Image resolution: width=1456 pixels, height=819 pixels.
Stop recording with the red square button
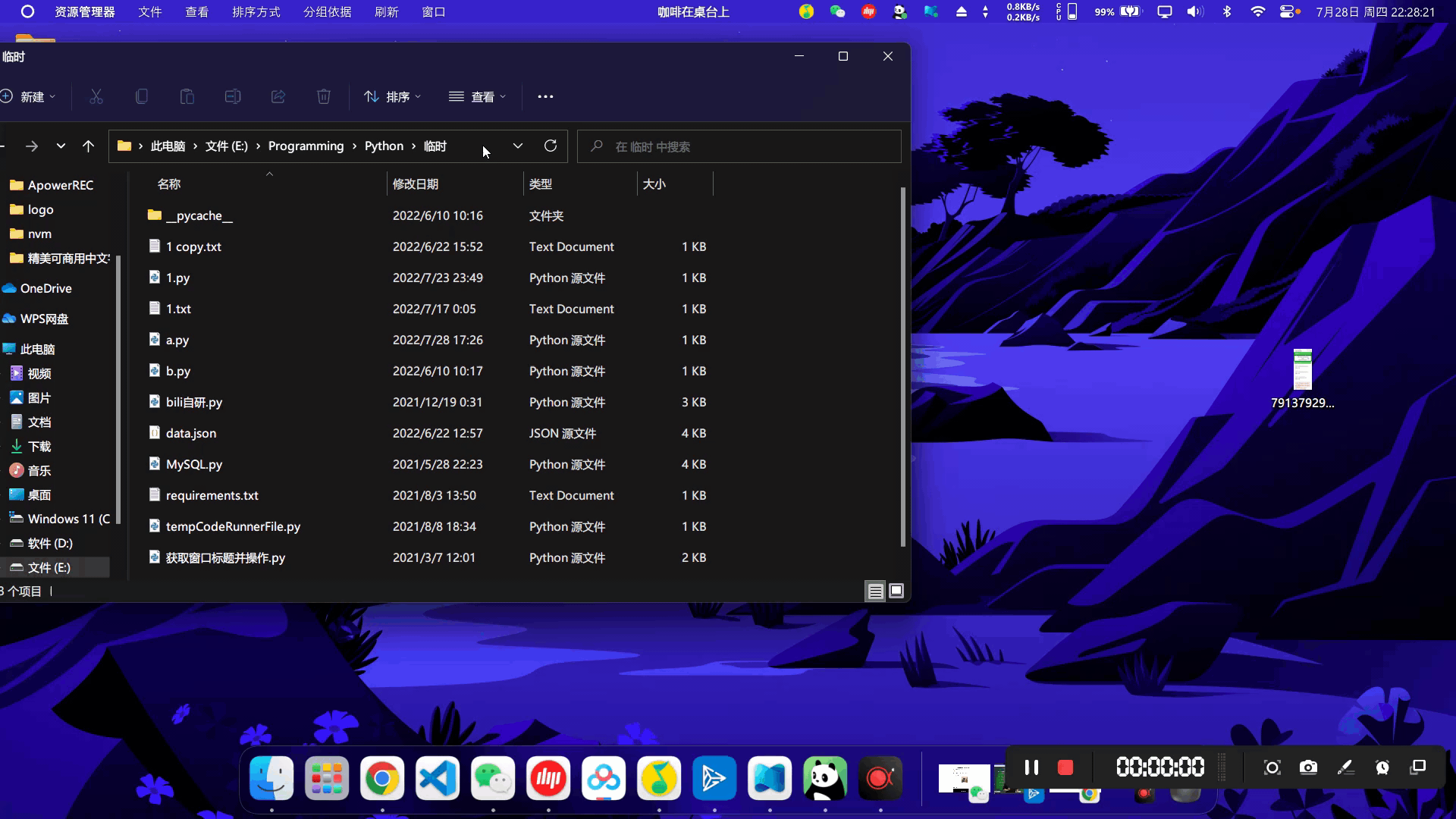pyautogui.click(x=1065, y=767)
